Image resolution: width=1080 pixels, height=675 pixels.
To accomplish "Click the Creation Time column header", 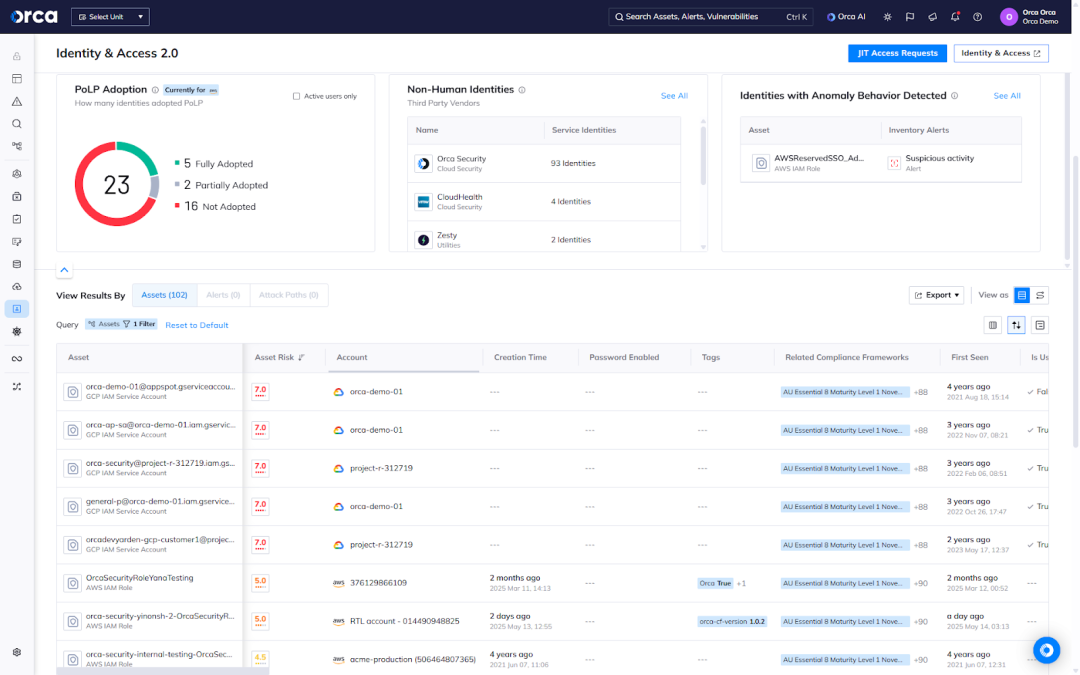I will pyautogui.click(x=520, y=357).
